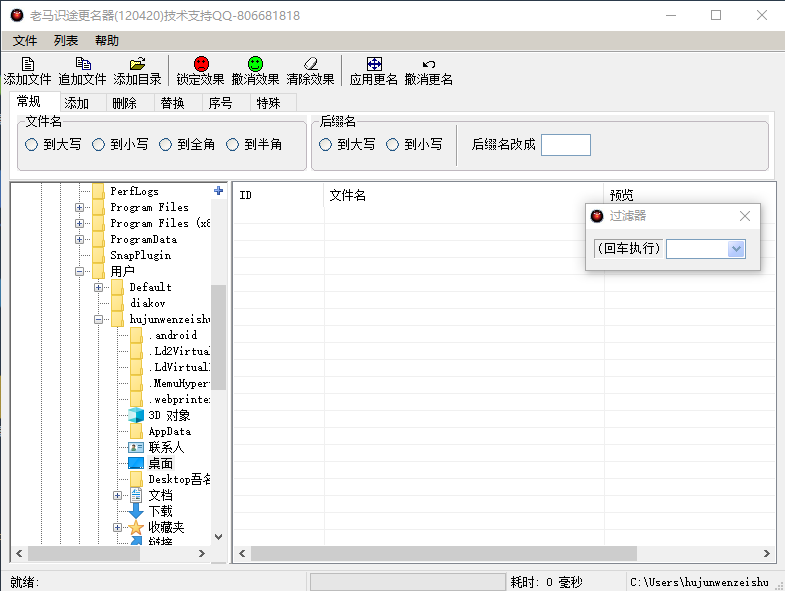785x591 pixels.
Task: Click the 撤消更名 undo icon
Action: tap(429, 64)
